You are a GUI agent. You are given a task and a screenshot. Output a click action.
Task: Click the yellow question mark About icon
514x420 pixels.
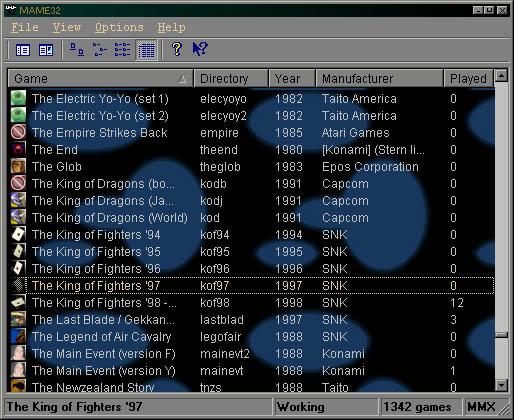coord(177,49)
